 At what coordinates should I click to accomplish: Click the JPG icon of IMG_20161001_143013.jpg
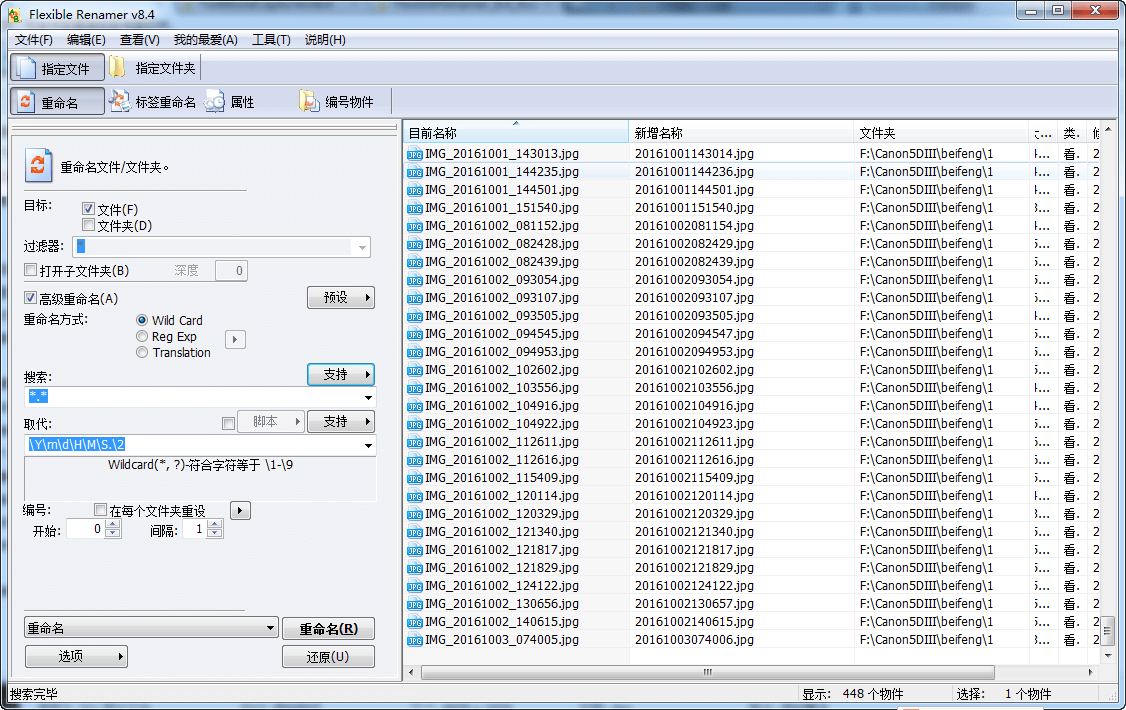click(415, 154)
